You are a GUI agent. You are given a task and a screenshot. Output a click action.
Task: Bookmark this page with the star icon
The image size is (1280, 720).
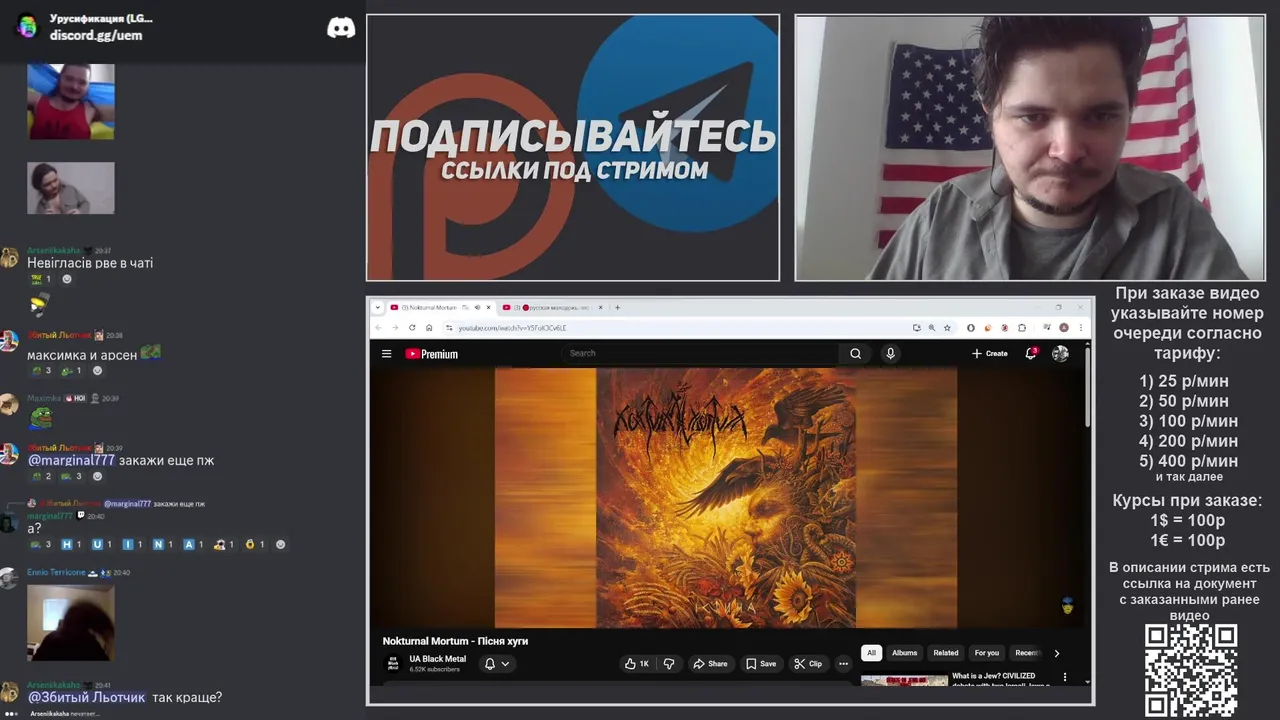(947, 327)
